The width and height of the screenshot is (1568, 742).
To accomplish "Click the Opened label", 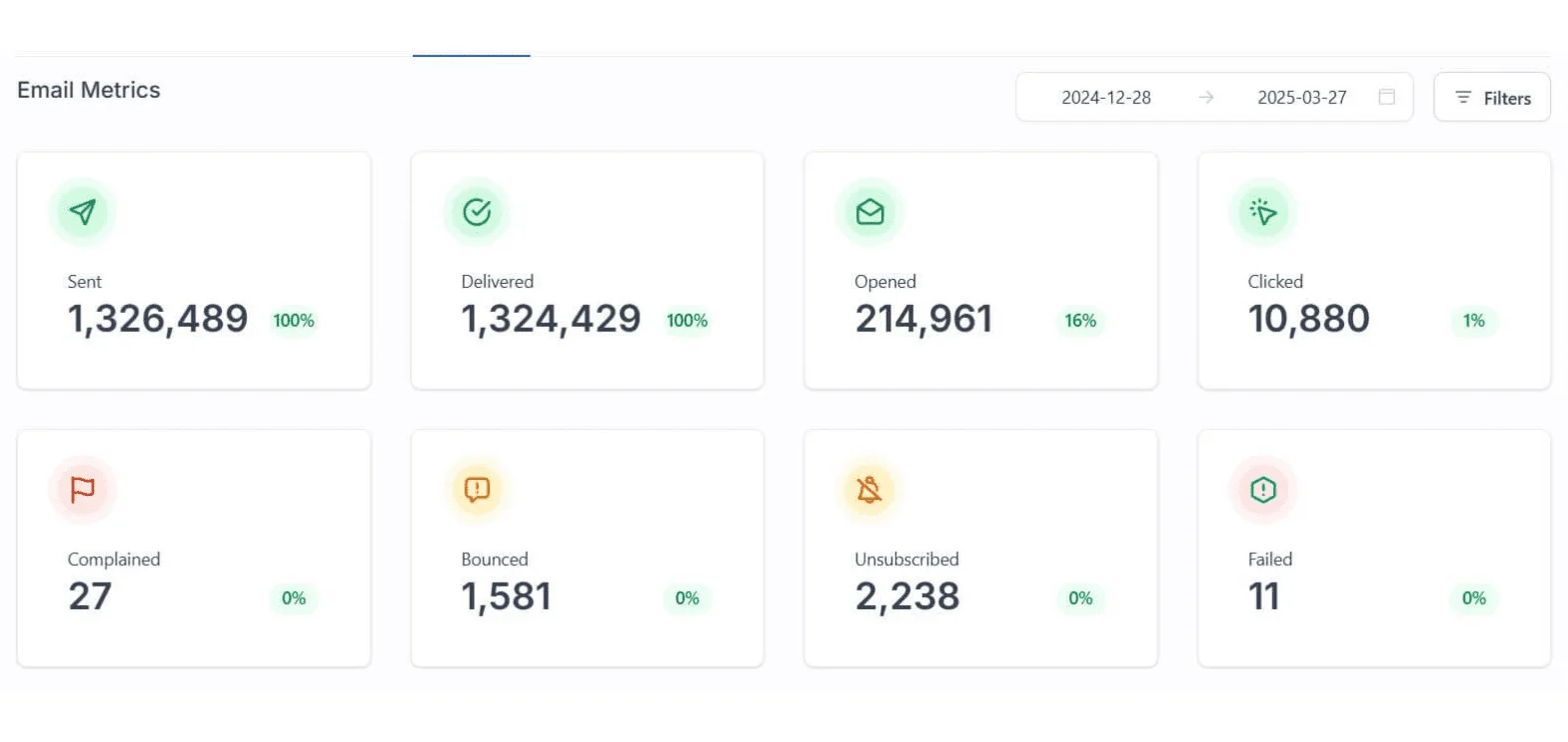I will tap(885, 282).
